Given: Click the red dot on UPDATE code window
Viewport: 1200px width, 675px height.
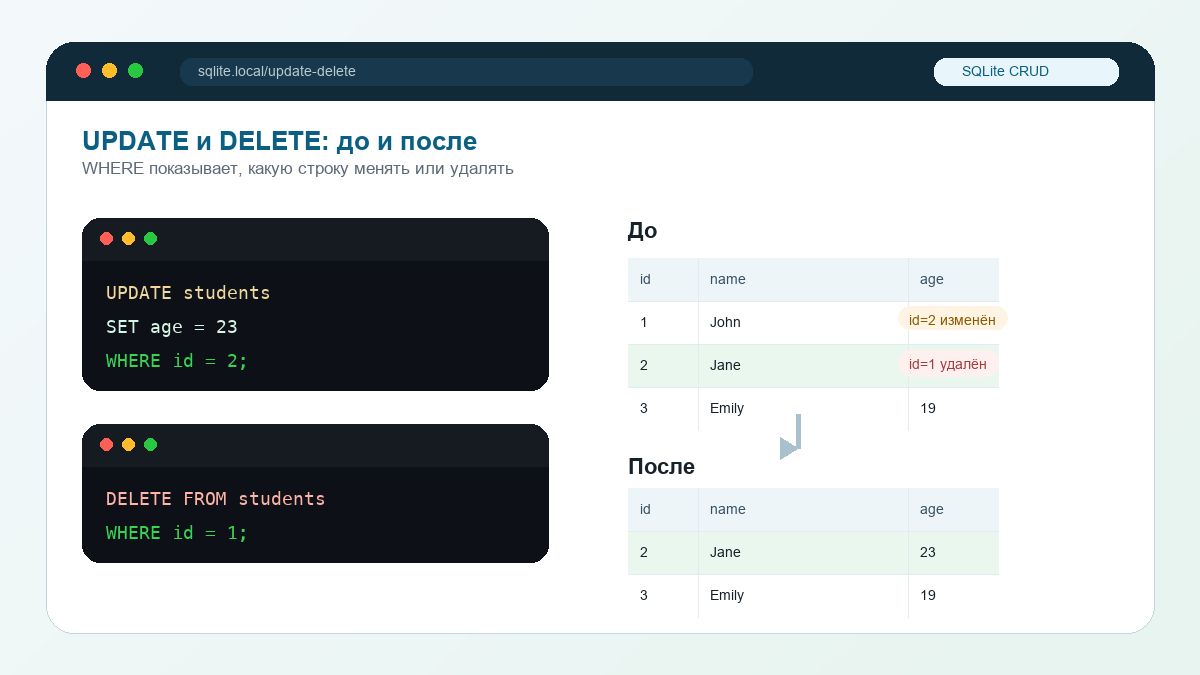Looking at the screenshot, I should [x=106, y=239].
